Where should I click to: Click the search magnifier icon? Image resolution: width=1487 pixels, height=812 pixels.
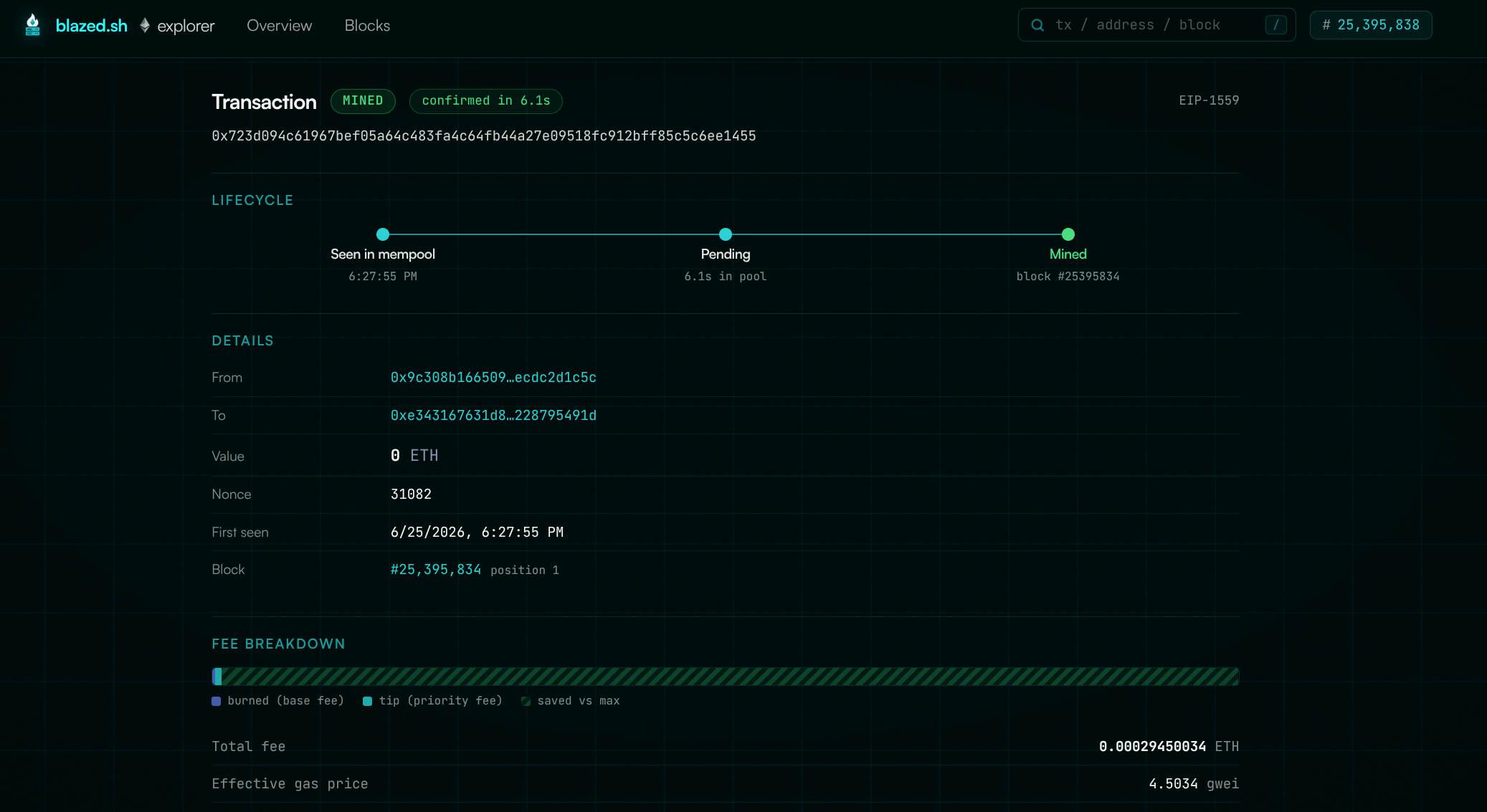tap(1037, 25)
